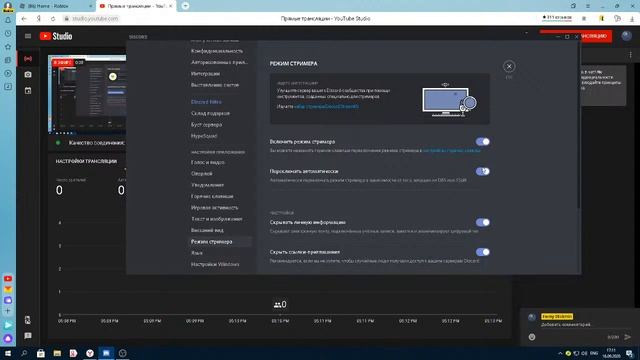Open Игровая активность settings section

(x=214, y=208)
